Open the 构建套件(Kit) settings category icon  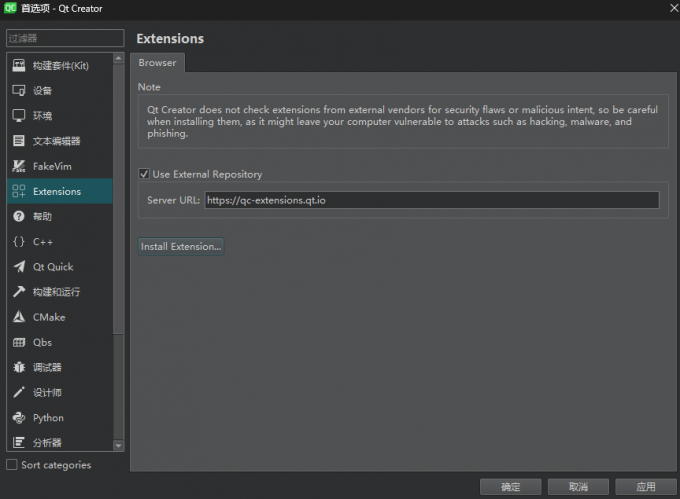tap(18, 65)
